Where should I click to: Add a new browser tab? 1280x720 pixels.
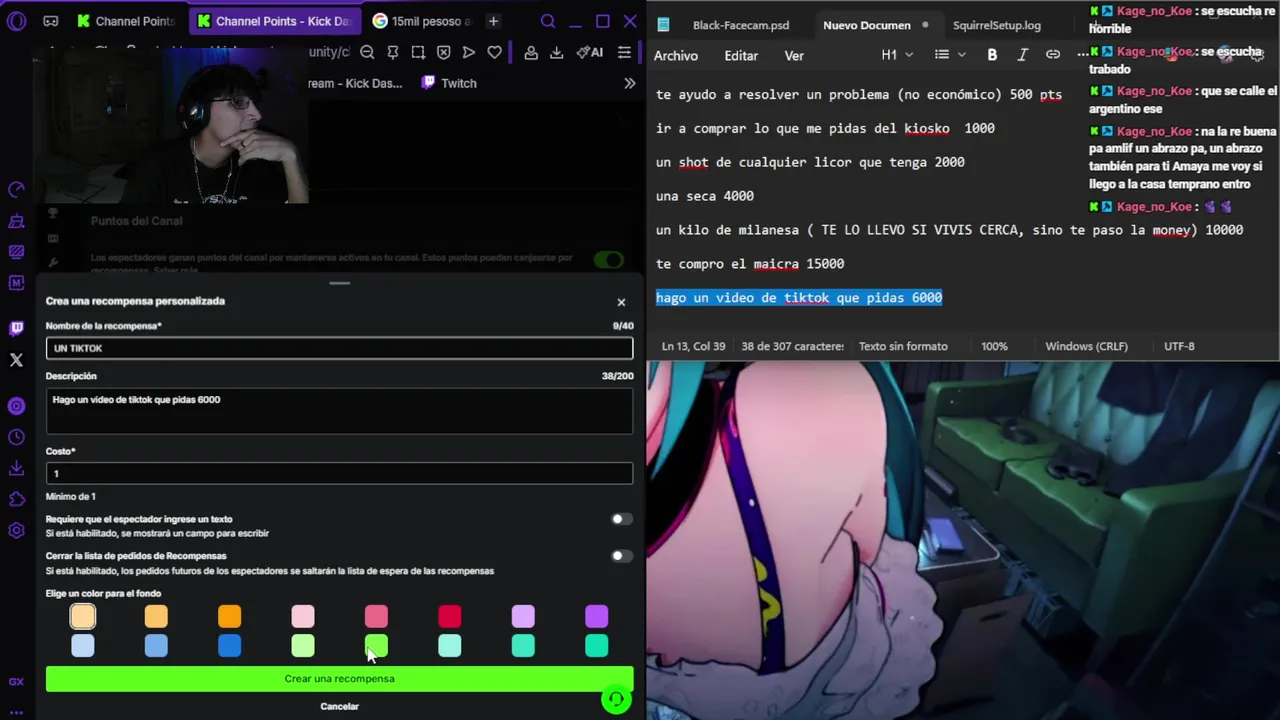[x=493, y=21]
